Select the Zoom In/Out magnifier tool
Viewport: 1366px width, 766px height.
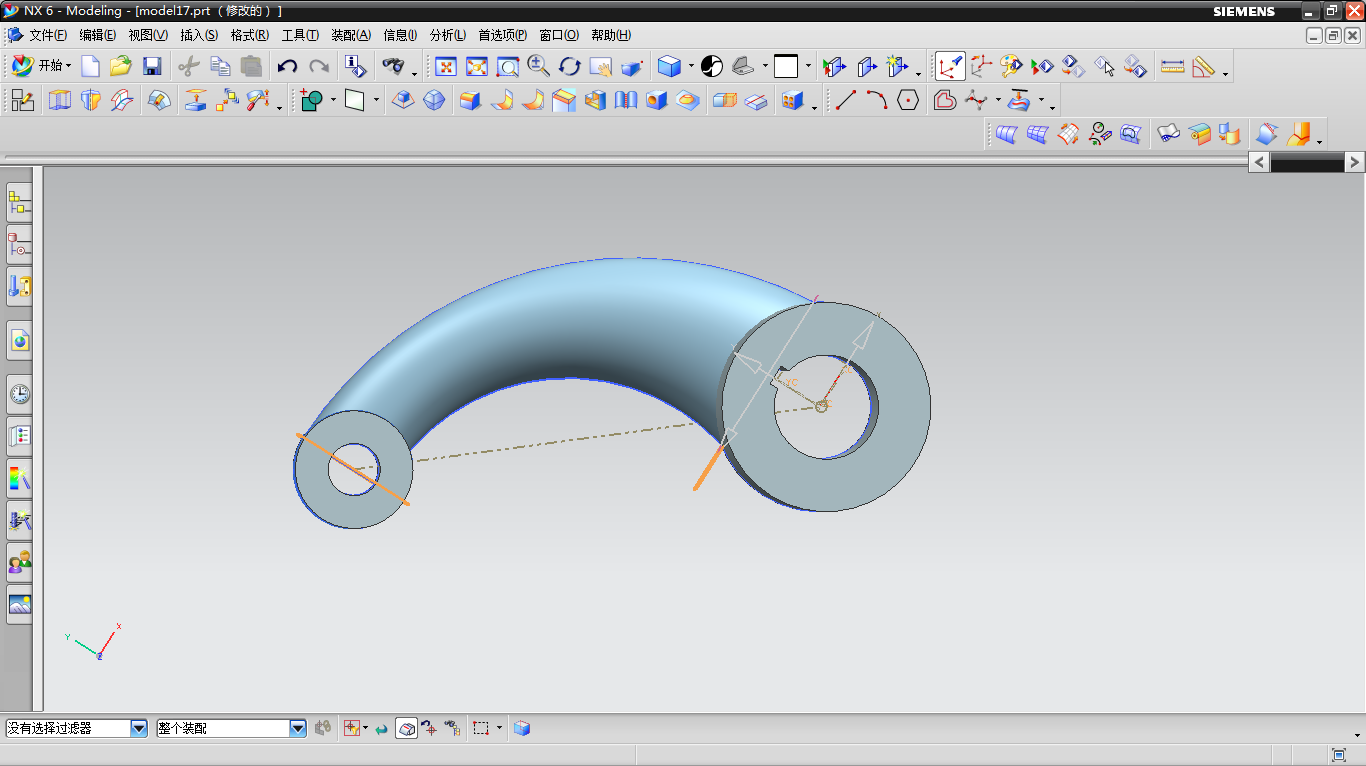coord(539,67)
